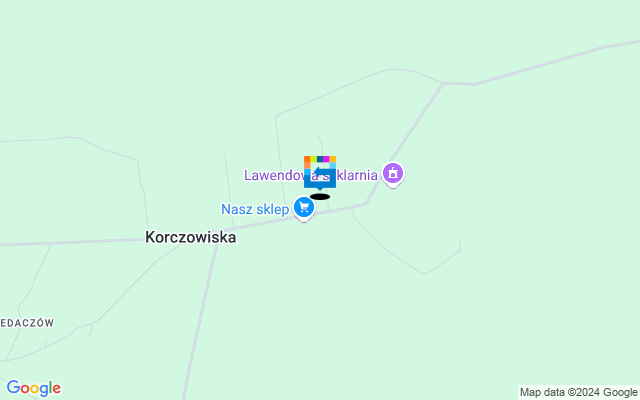Click the partial EDACZÓW area label
This screenshot has height=400, width=640.
coord(27,323)
